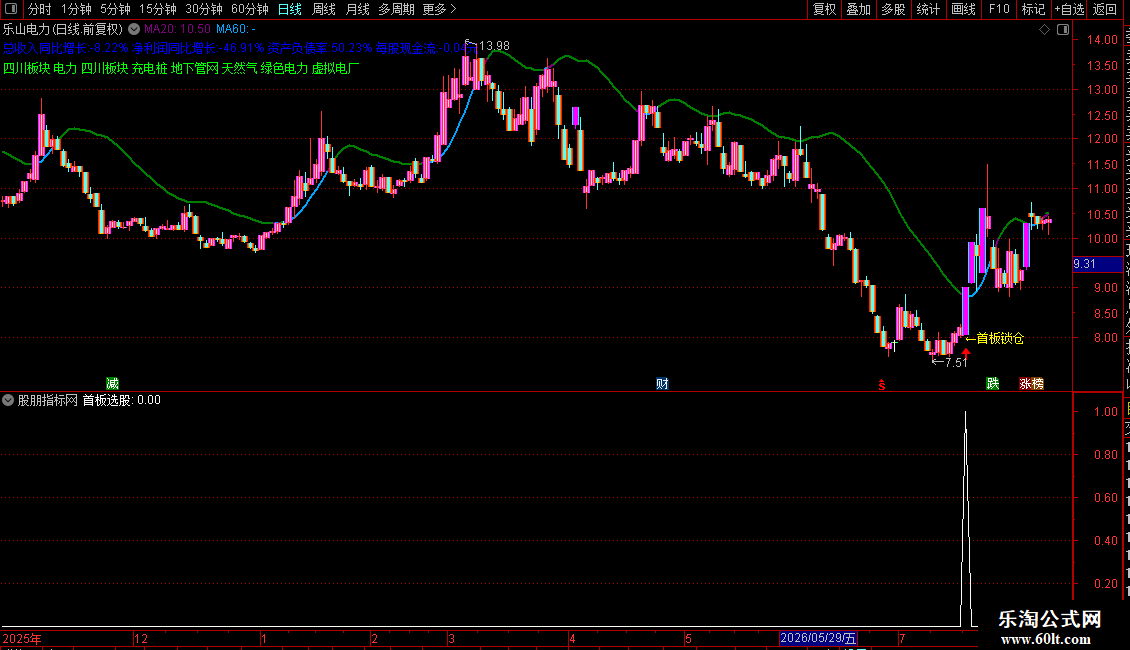Click the diamond marker icon above the chart

tap(1044, 30)
